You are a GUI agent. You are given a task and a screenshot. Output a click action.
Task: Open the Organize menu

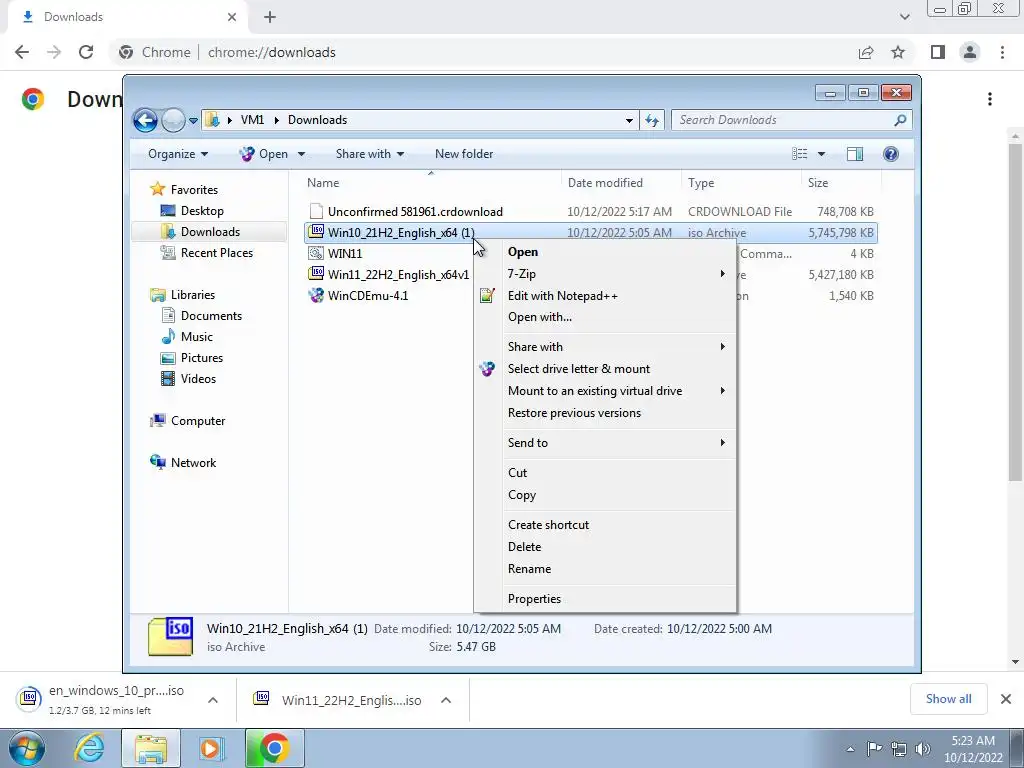(178, 154)
